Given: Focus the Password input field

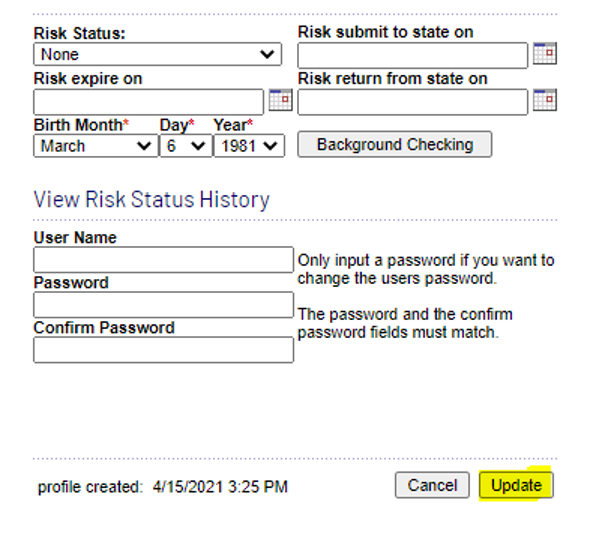Looking at the screenshot, I should tap(163, 305).
